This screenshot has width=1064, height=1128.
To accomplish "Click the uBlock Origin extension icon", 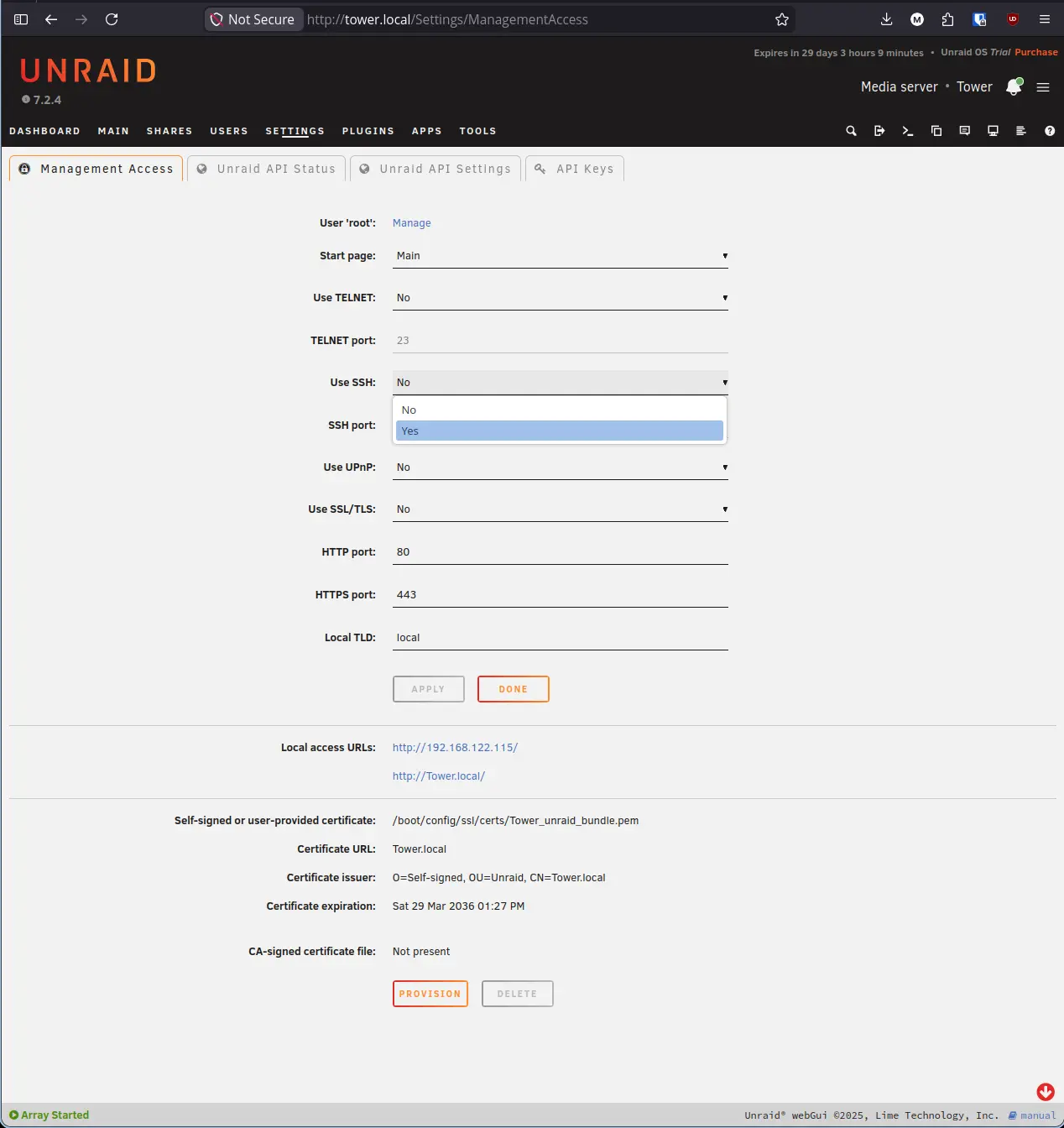I will 1013,19.
